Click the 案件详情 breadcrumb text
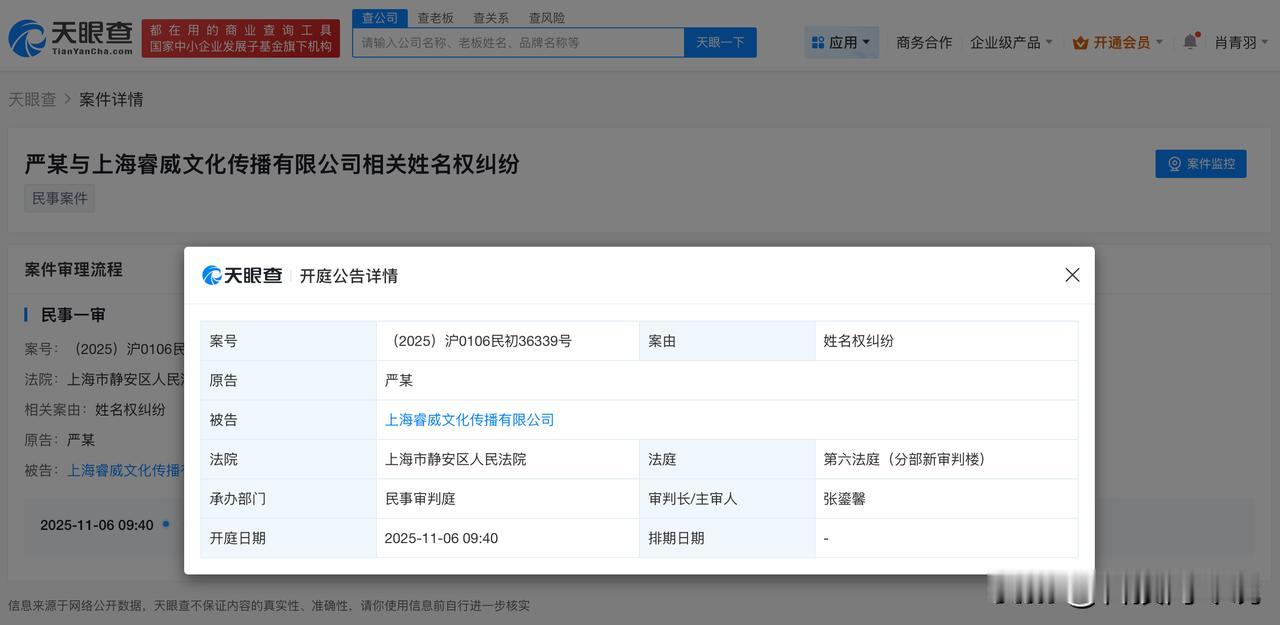Viewport: 1280px width, 625px height. [111, 99]
